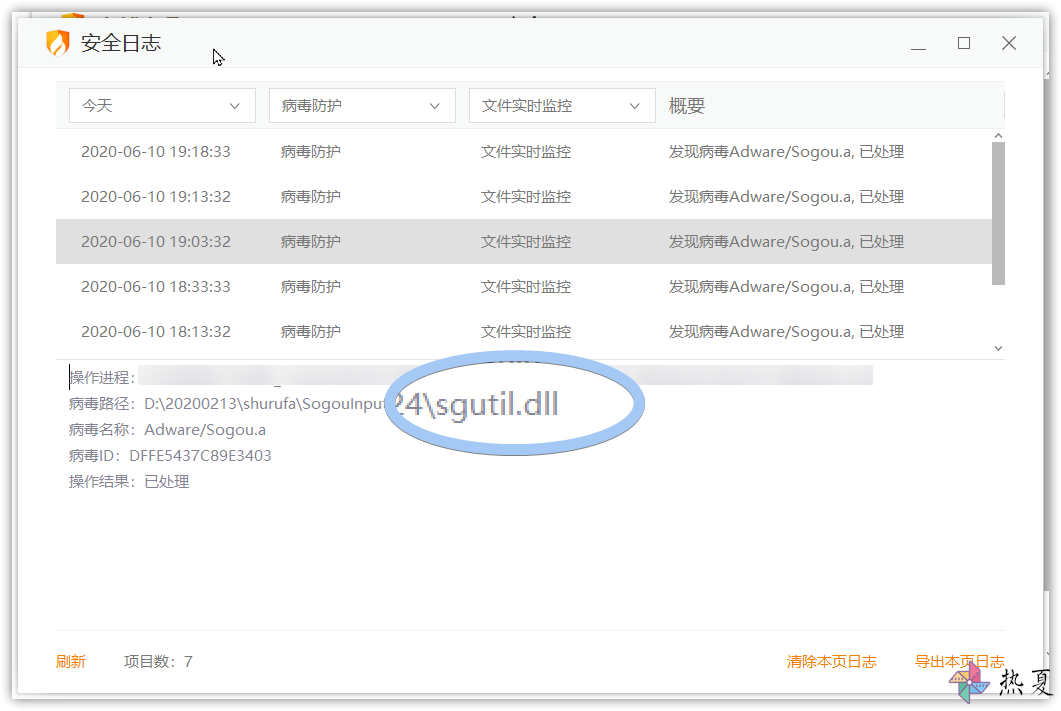Screen dimensions: 1061x711
Task: Click 文件实时监控 cell in 18:33:33 row
Action: click(x=526, y=287)
